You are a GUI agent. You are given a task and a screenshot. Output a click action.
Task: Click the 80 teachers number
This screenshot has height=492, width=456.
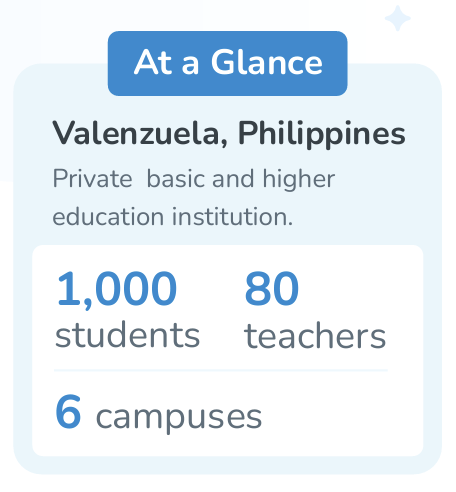272,289
